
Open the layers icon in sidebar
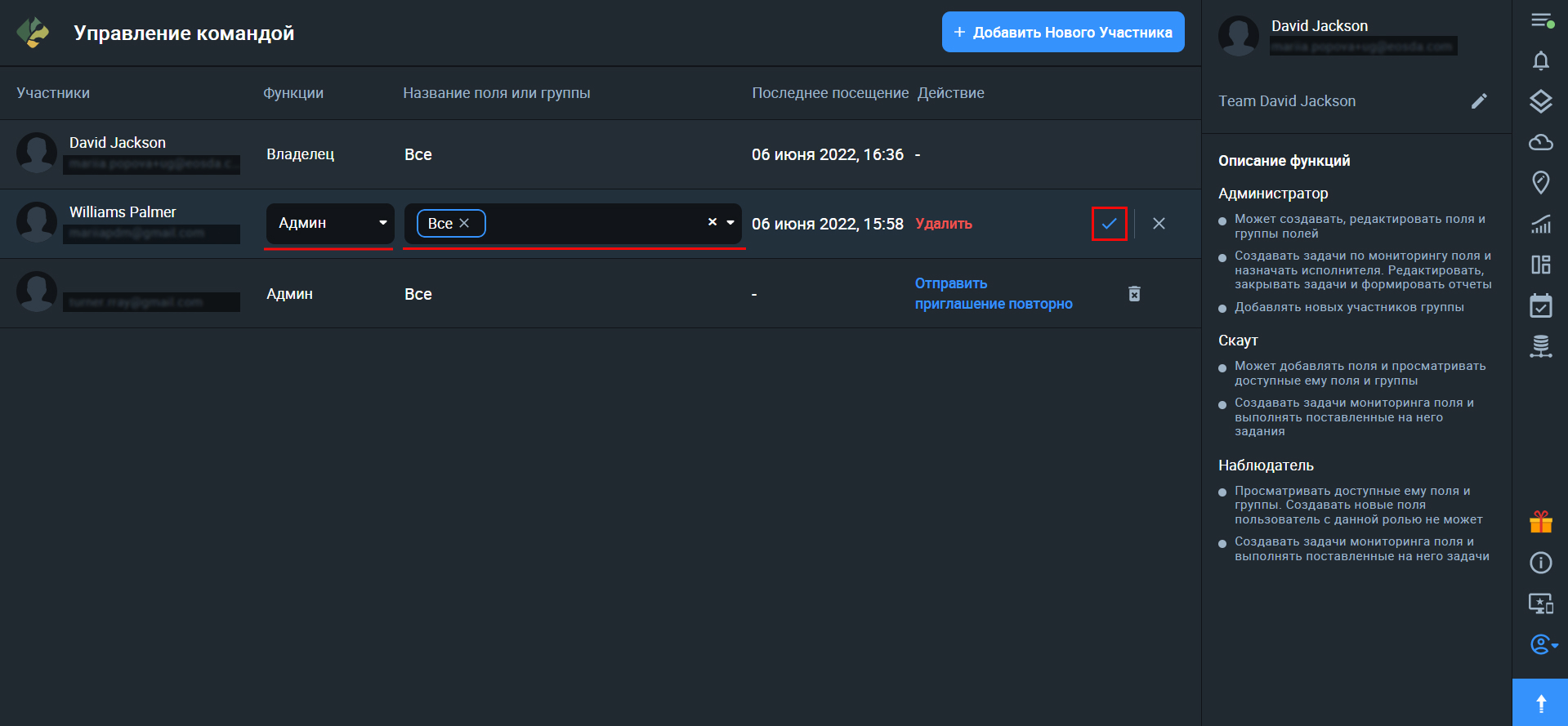click(x=1540, y=101)
